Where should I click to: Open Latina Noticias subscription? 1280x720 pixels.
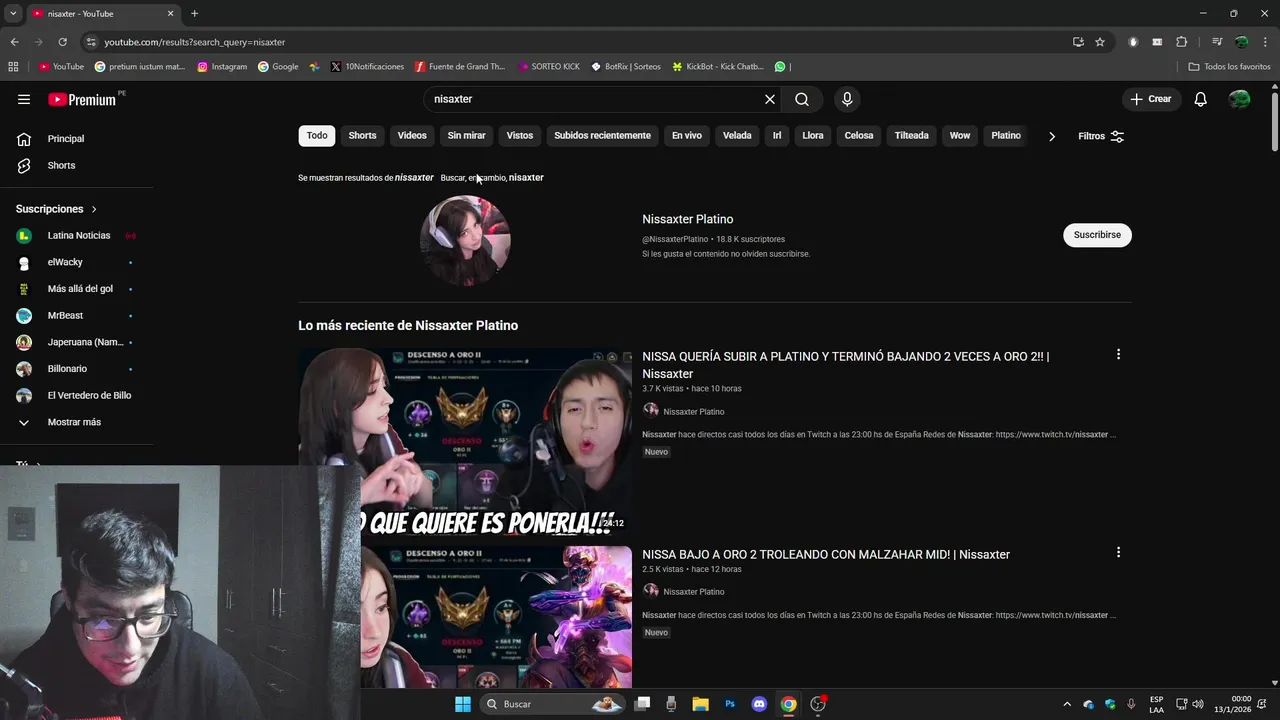(78, 236)
